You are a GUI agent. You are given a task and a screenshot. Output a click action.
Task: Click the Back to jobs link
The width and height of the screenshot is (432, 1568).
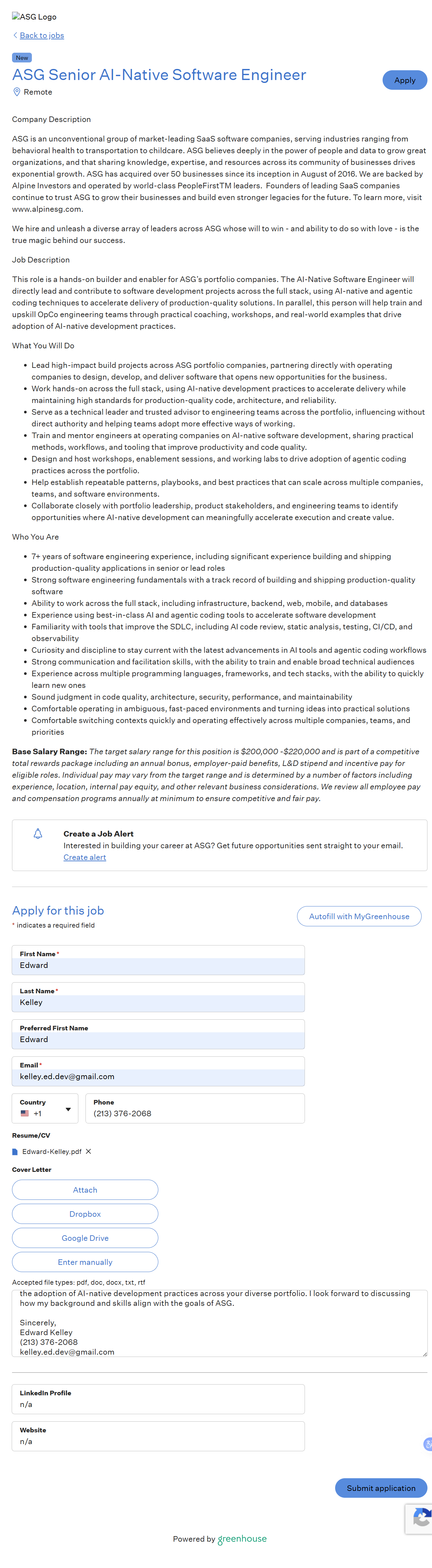pyautogui.click(x=41, y=35)
